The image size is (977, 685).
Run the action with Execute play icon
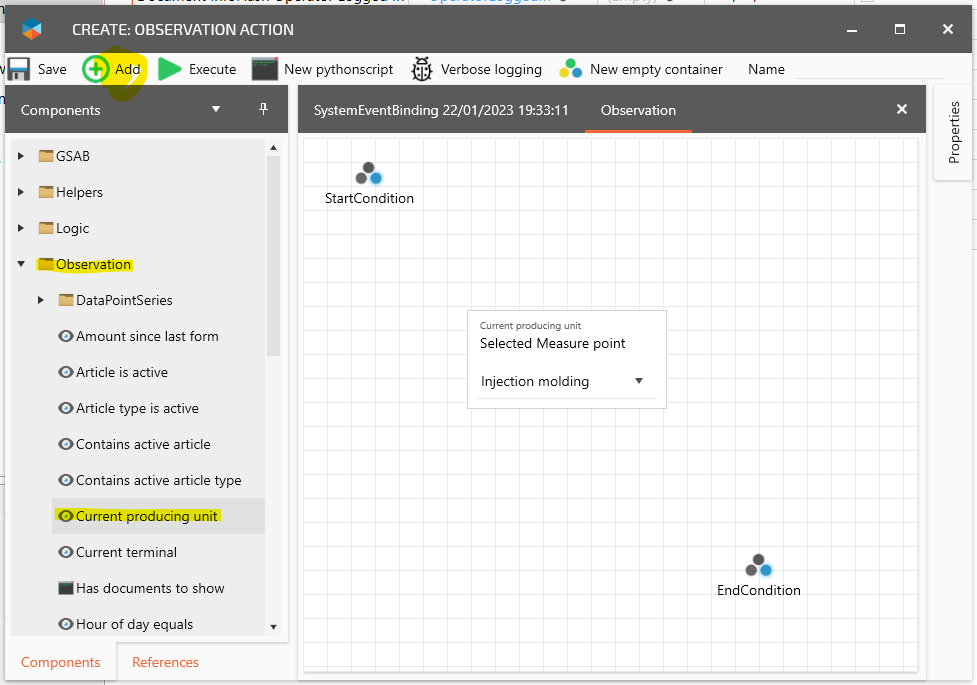(171, 69)
